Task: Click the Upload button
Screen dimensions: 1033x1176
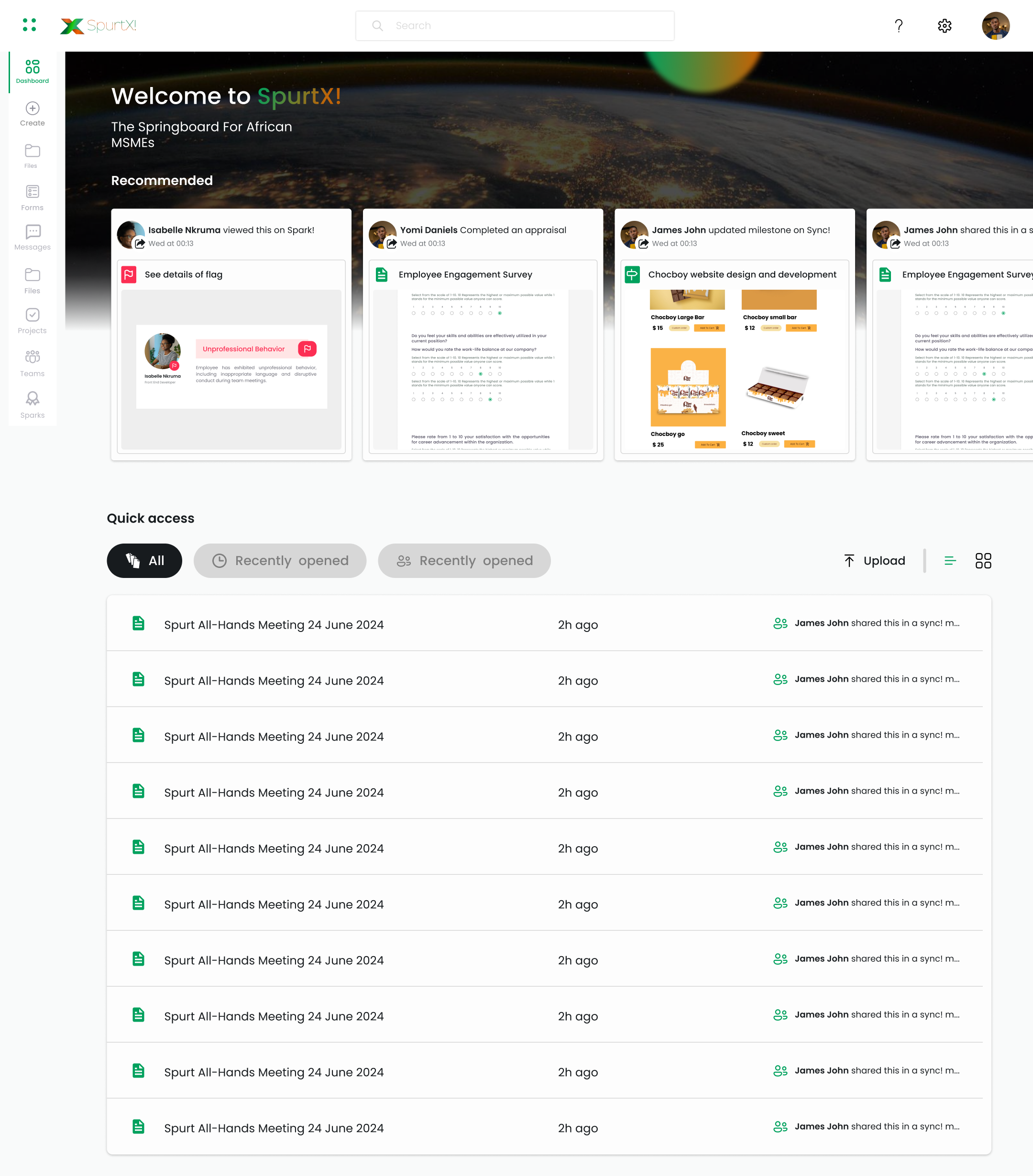Action: (874, 560)
